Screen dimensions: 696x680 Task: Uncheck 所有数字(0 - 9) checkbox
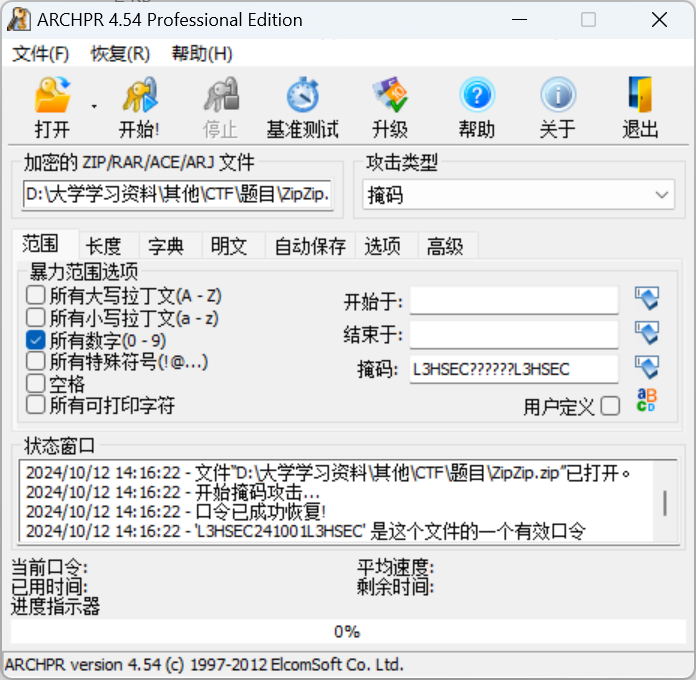click(36, 340)
